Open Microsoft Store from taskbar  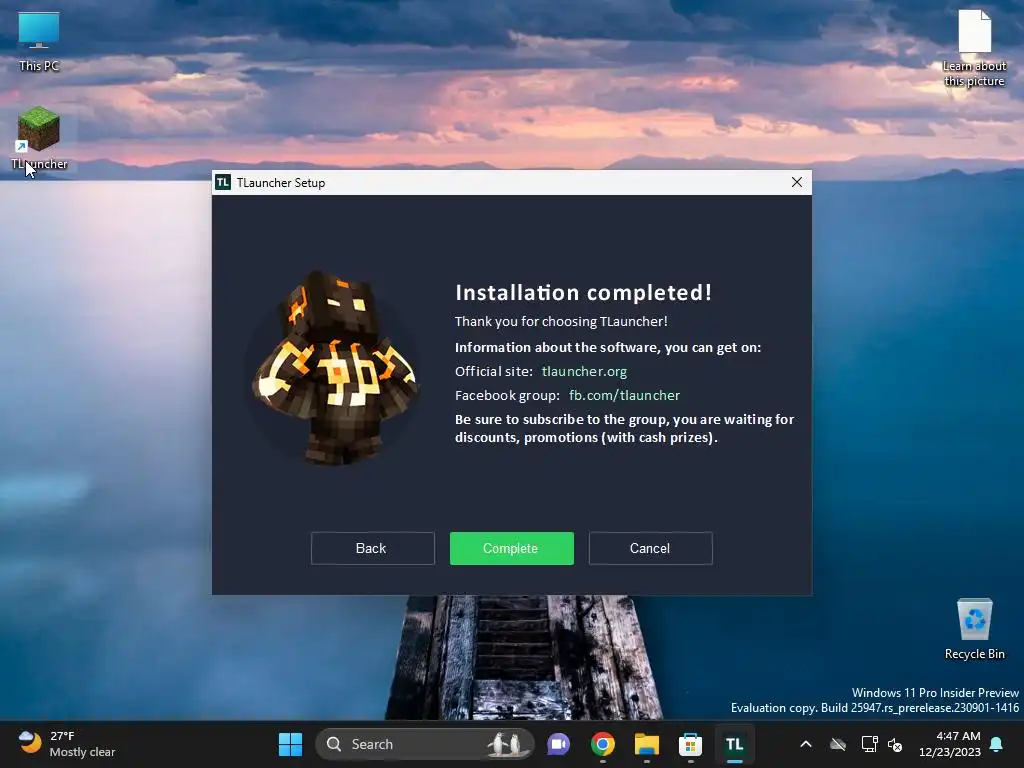[x=690, y=744]
